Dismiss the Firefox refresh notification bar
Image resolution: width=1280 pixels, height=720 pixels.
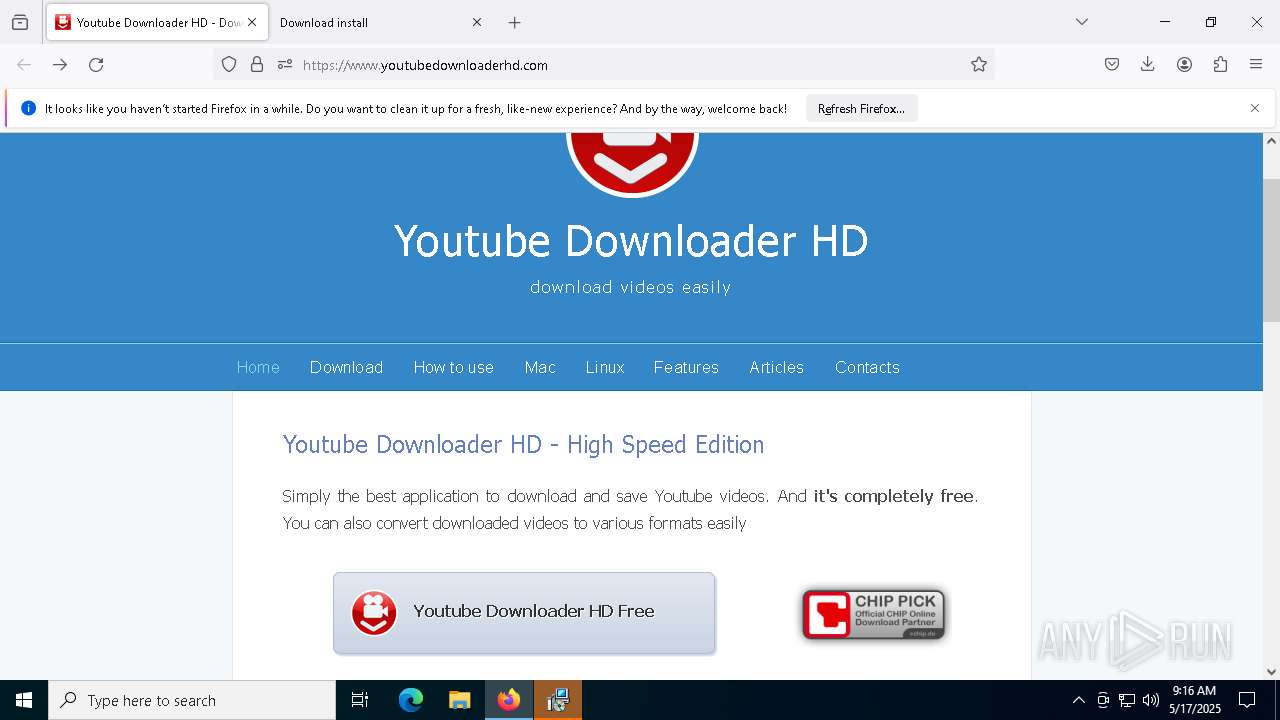tap(1255, 108)
